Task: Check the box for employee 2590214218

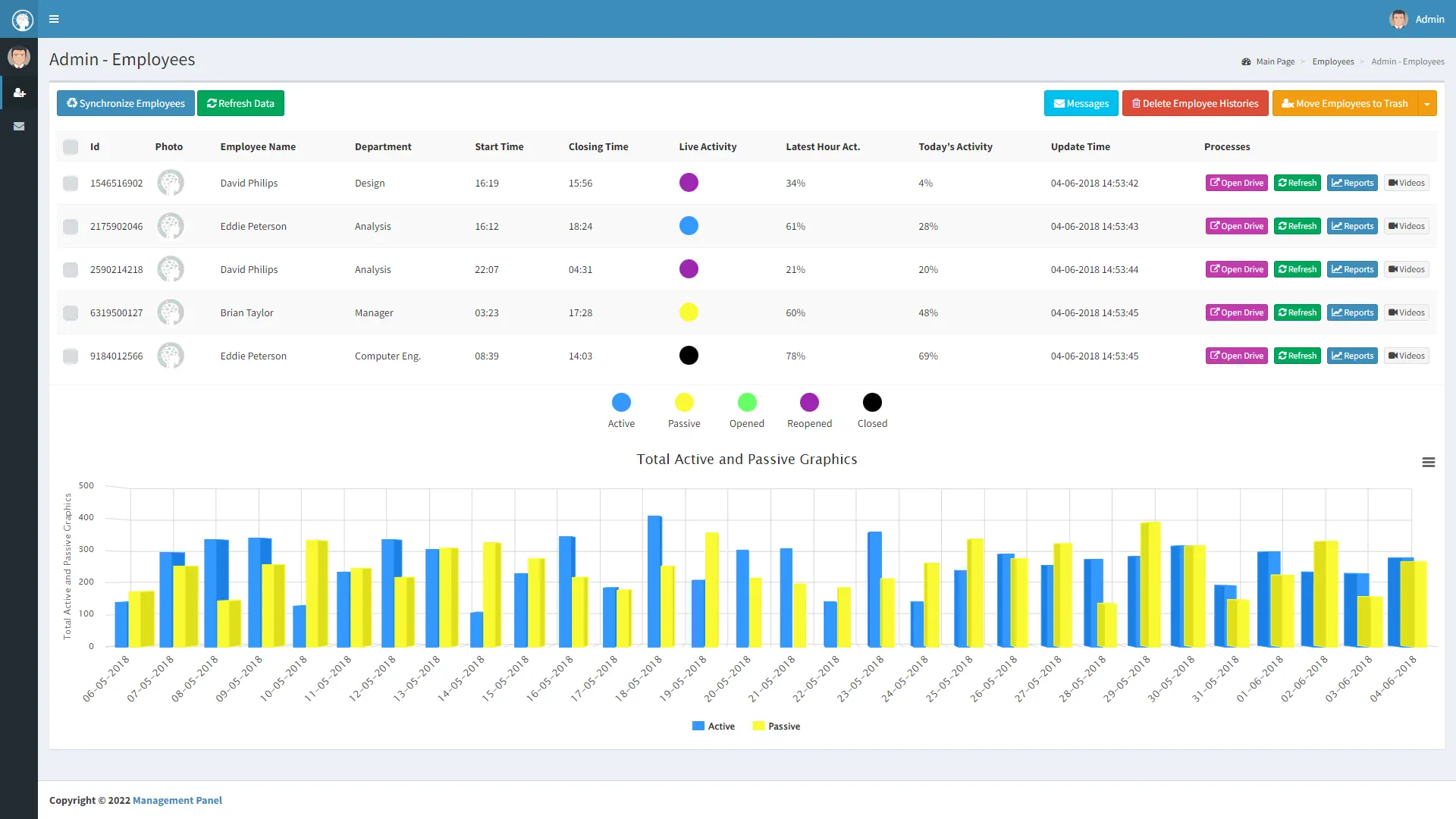Action: pyautogui.click(x=71, y=269)
